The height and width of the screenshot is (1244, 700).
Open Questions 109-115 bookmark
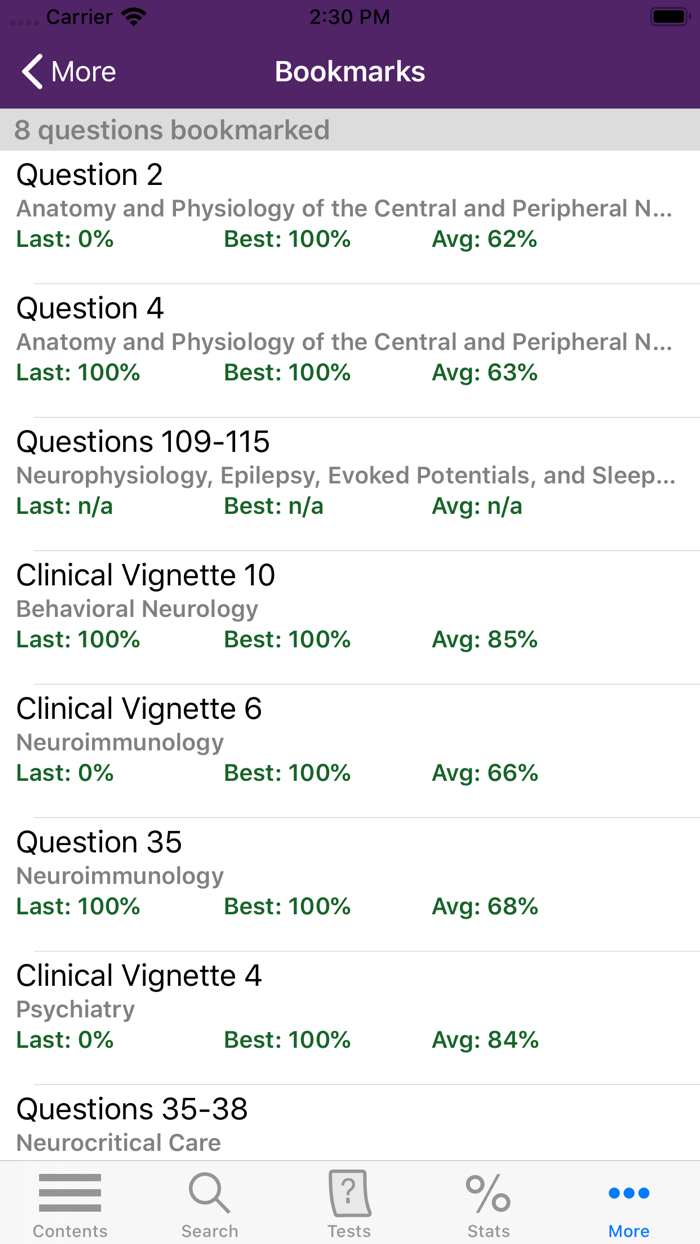point(350,472)
